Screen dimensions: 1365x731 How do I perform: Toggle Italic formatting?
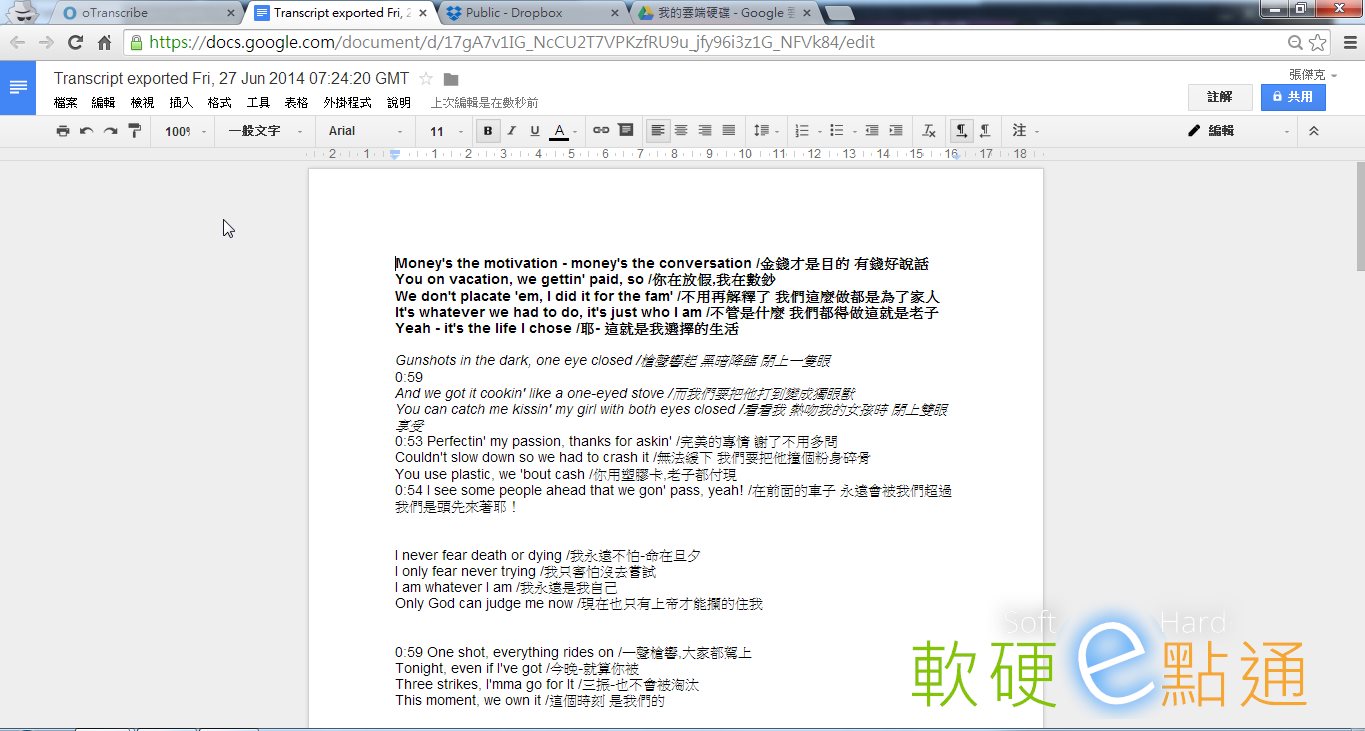(x=512, y=131)
